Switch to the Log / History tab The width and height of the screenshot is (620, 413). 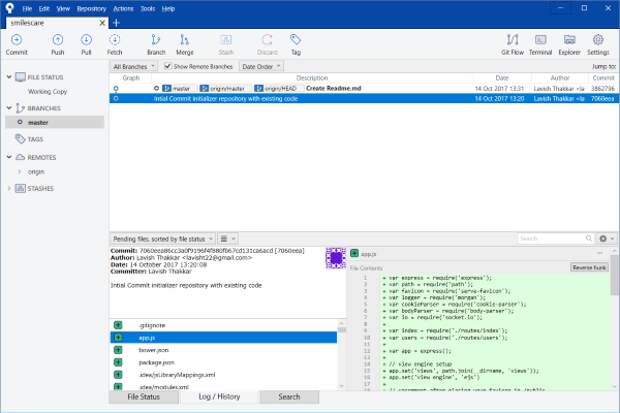coord(219,397)
